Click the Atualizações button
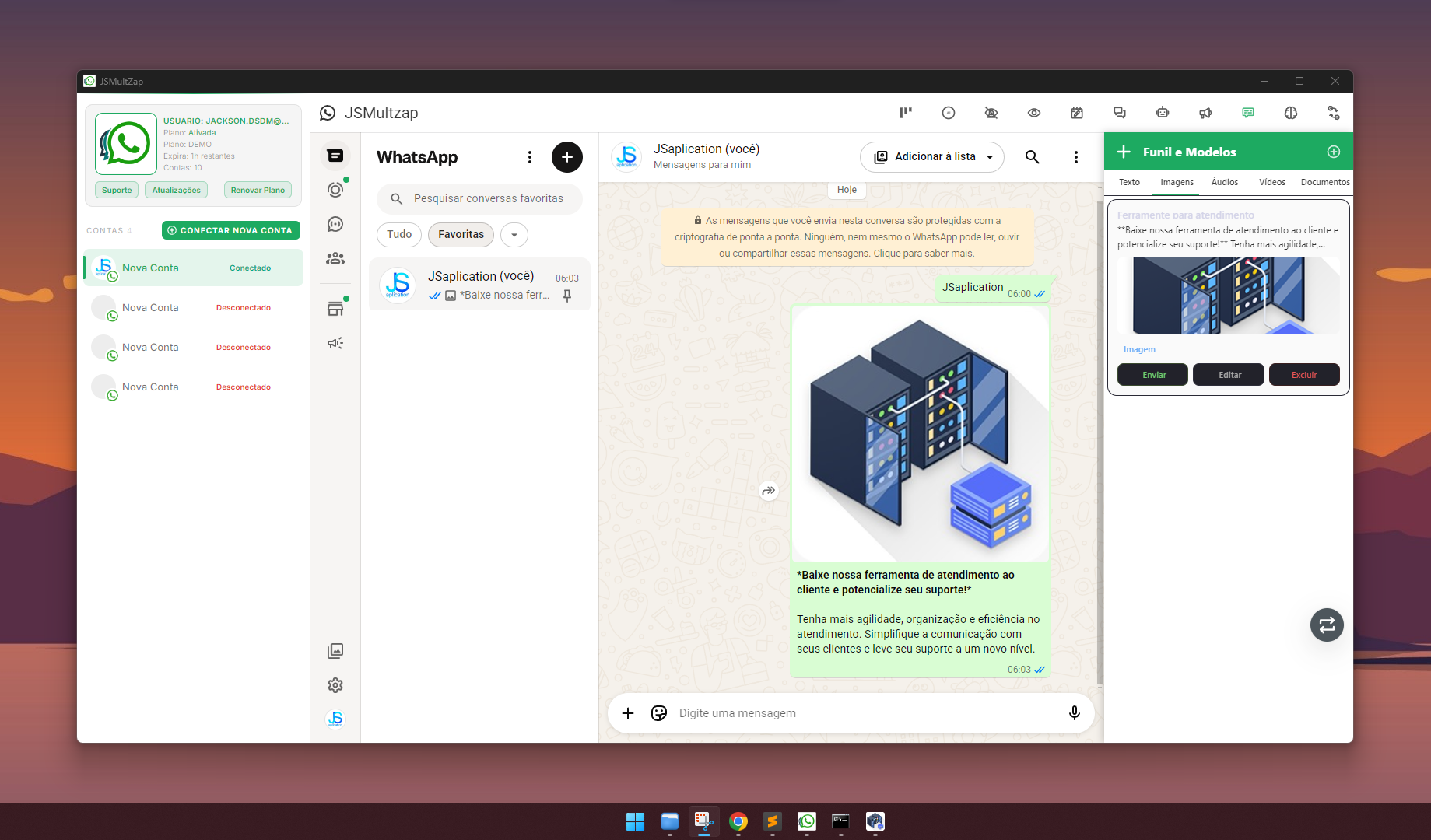1431x840 pixels. [176, 190]
